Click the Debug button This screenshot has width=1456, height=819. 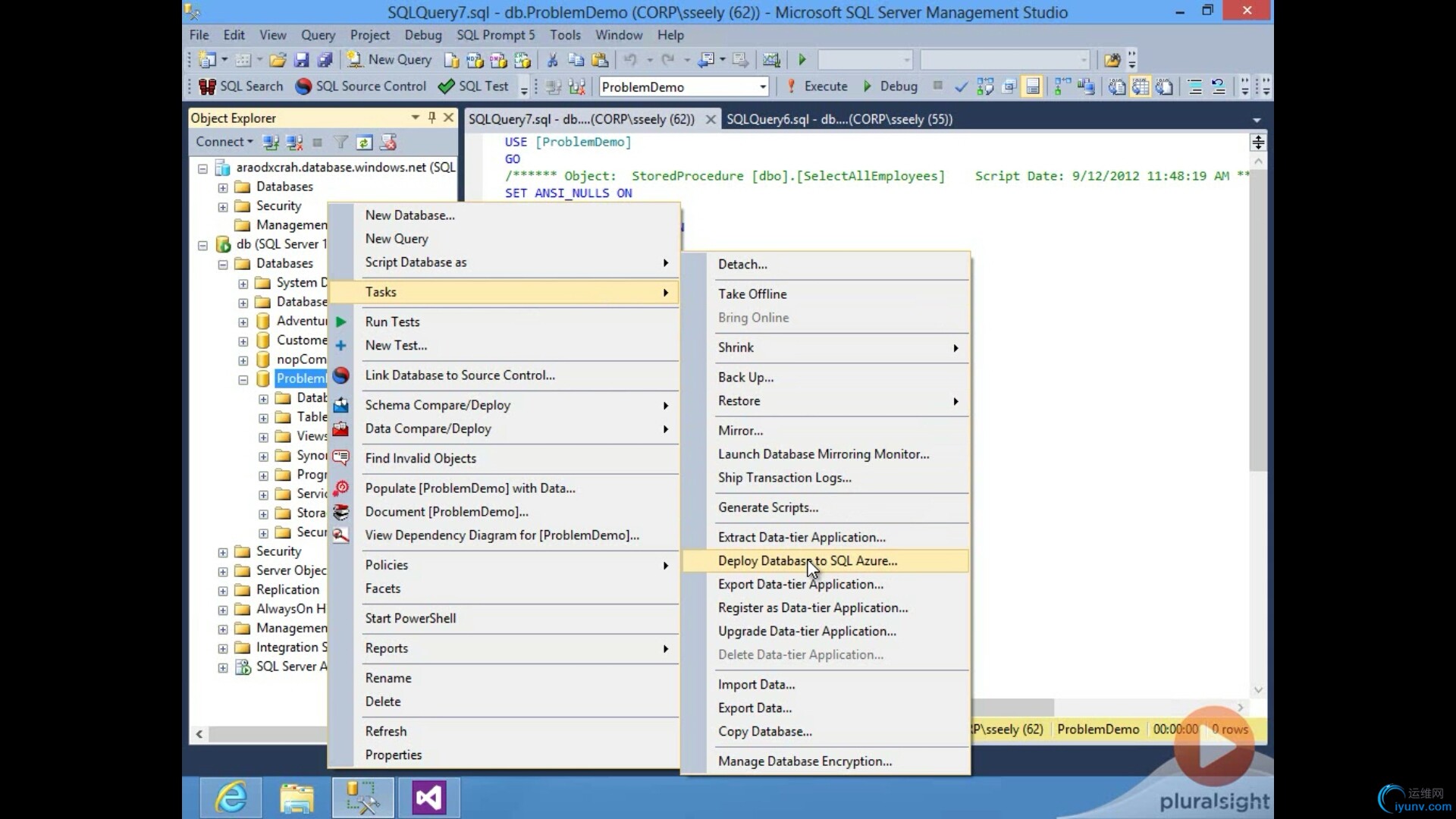(x=890, y=86)
